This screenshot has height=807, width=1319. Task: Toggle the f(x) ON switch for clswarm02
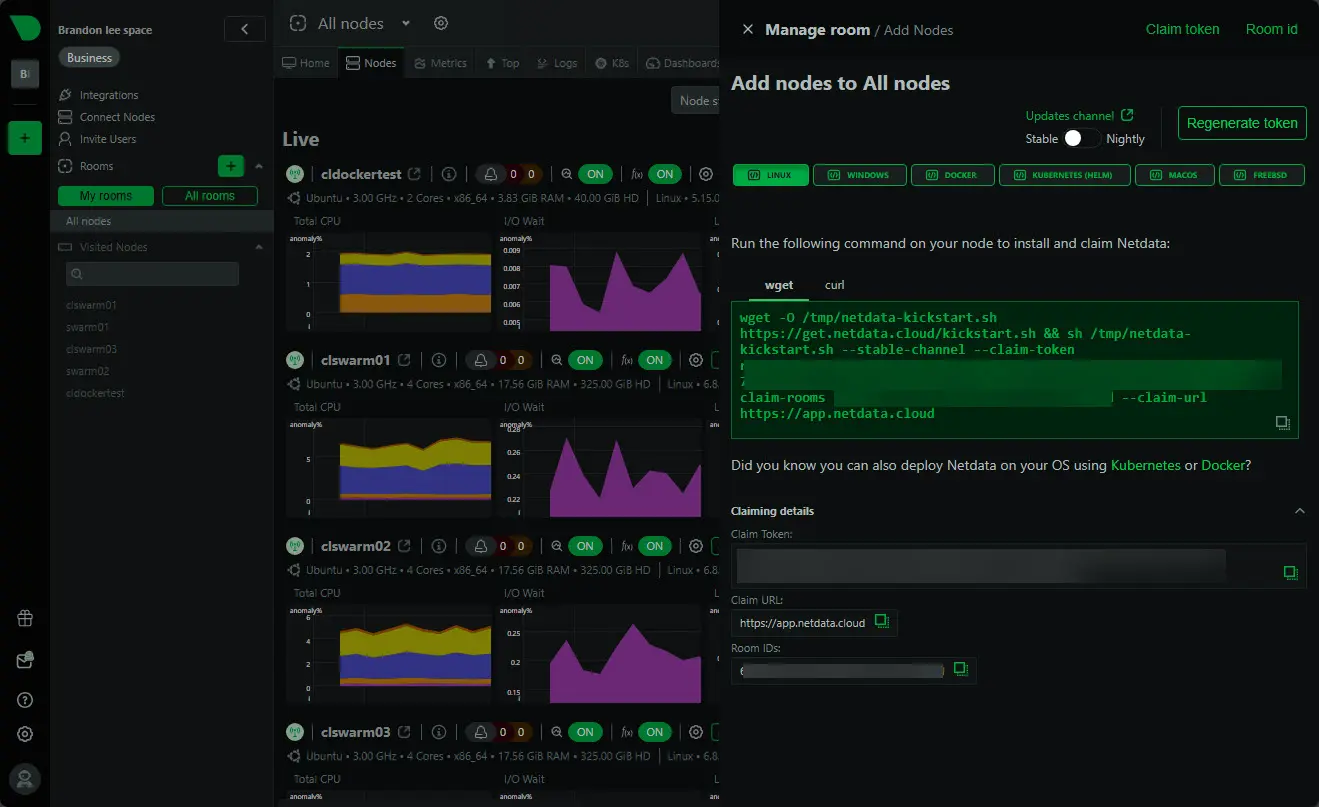[655, 546]
